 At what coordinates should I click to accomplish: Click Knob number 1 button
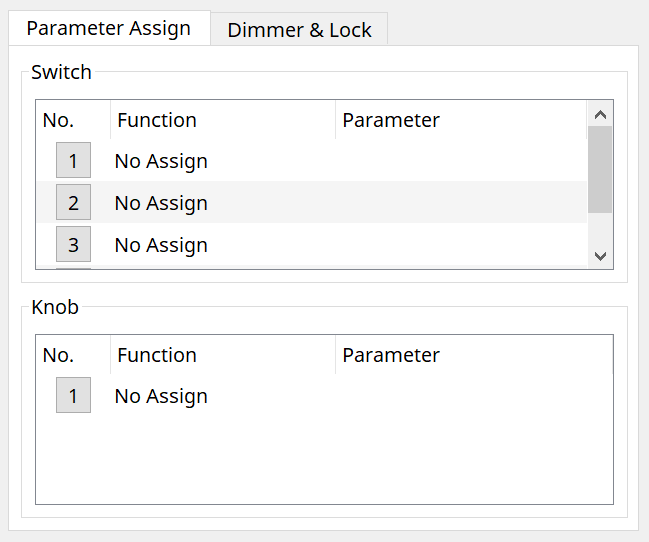(x=73, y=396)
